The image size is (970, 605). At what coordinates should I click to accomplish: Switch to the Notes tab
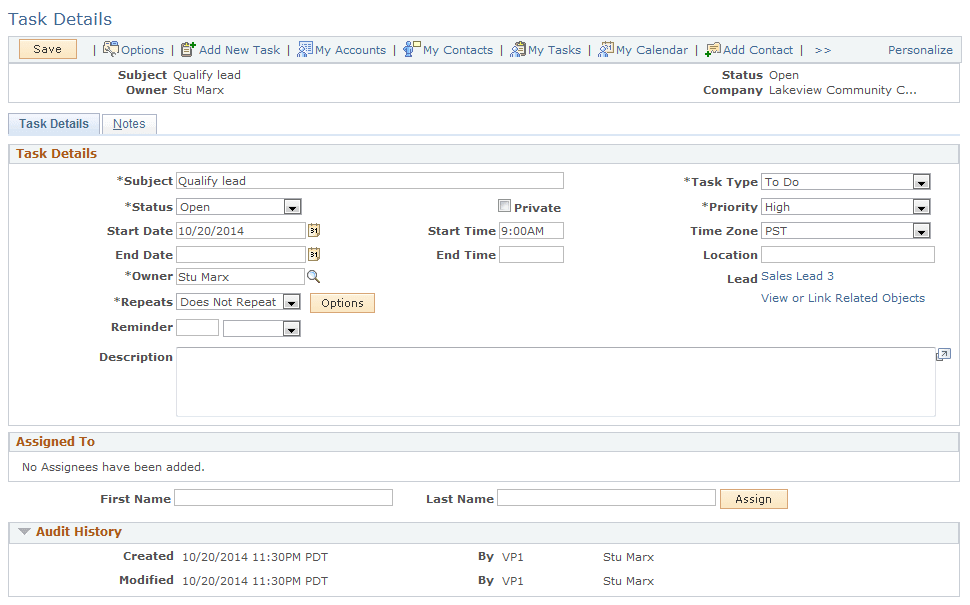pos(129,123)
